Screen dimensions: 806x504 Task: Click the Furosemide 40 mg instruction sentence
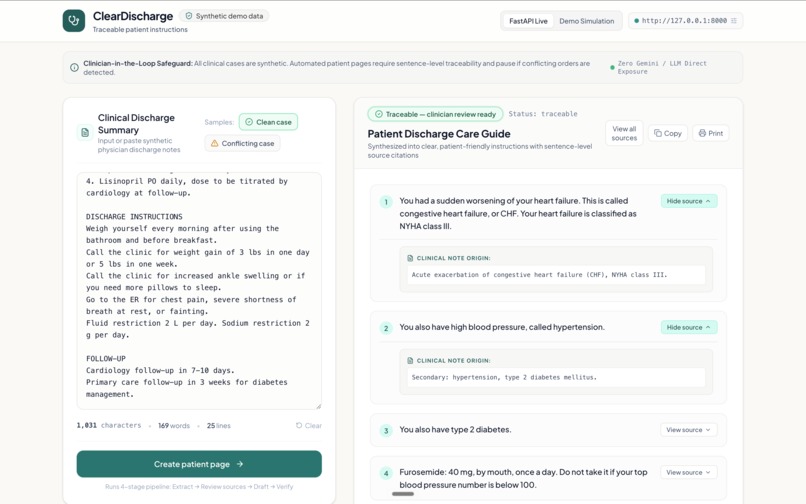coord(523,478)
